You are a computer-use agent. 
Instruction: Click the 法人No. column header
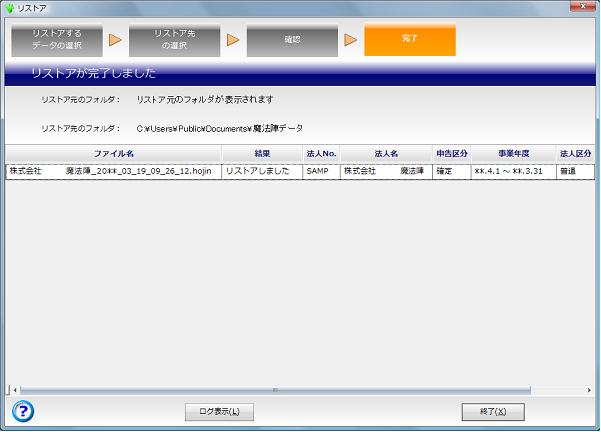(321, 154)
